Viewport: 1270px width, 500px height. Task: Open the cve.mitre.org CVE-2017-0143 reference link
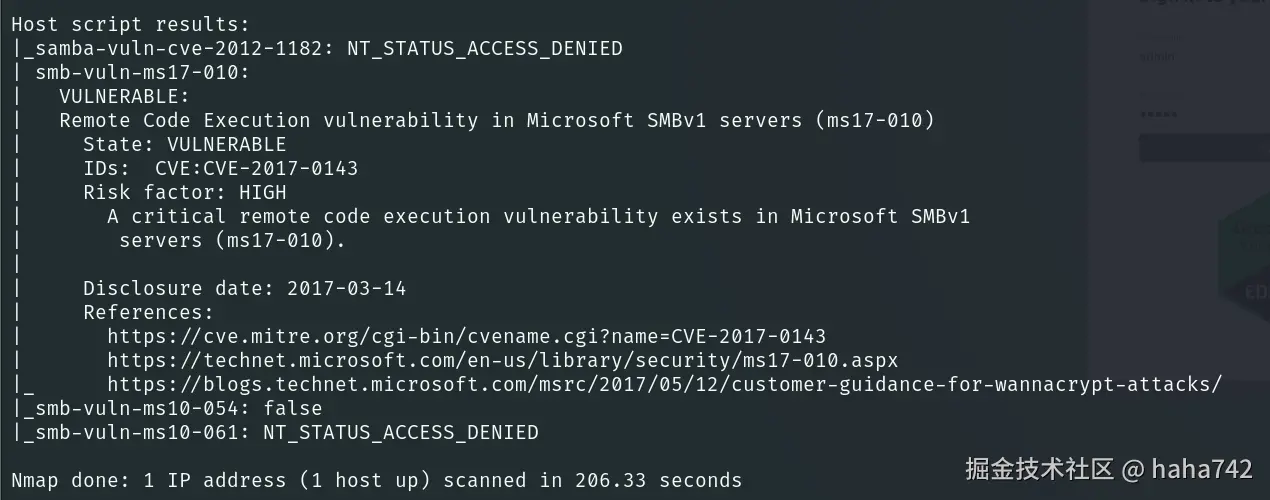[x=466, y=336]
